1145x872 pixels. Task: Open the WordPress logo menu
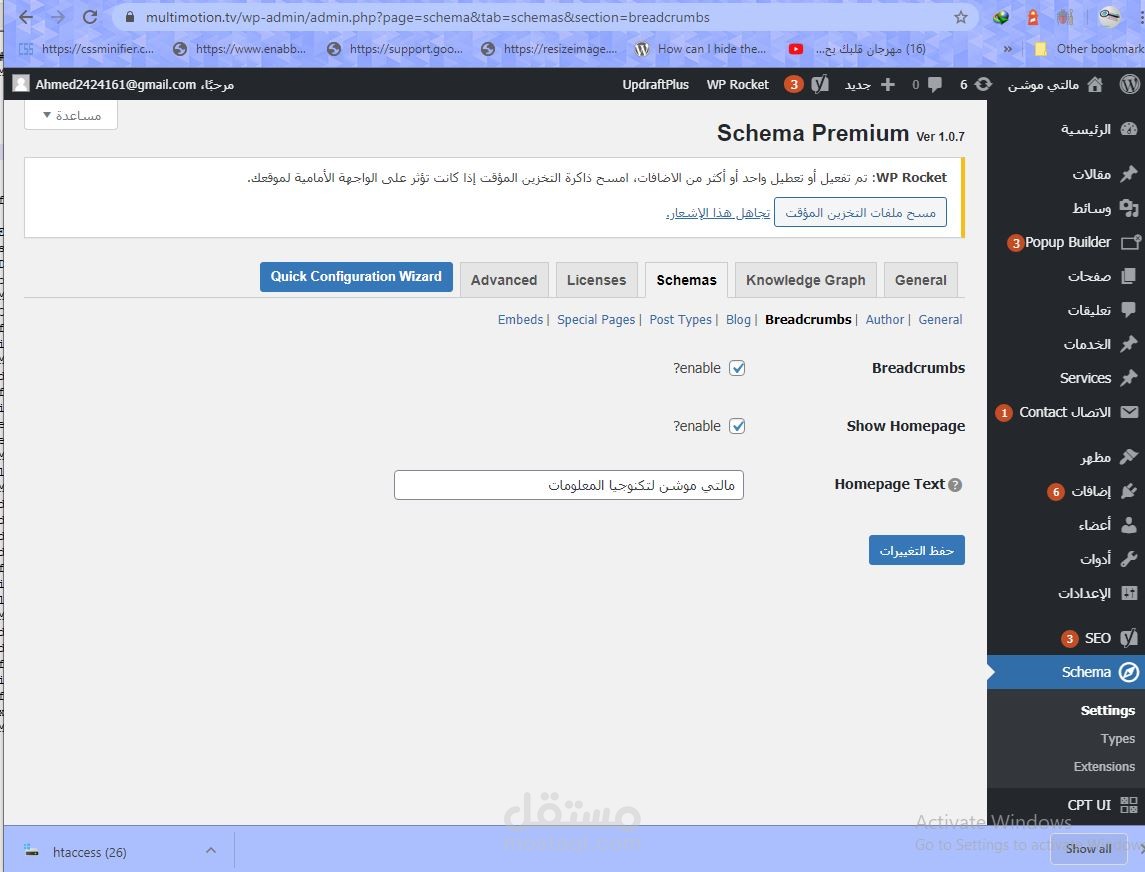pos(1130,84)
